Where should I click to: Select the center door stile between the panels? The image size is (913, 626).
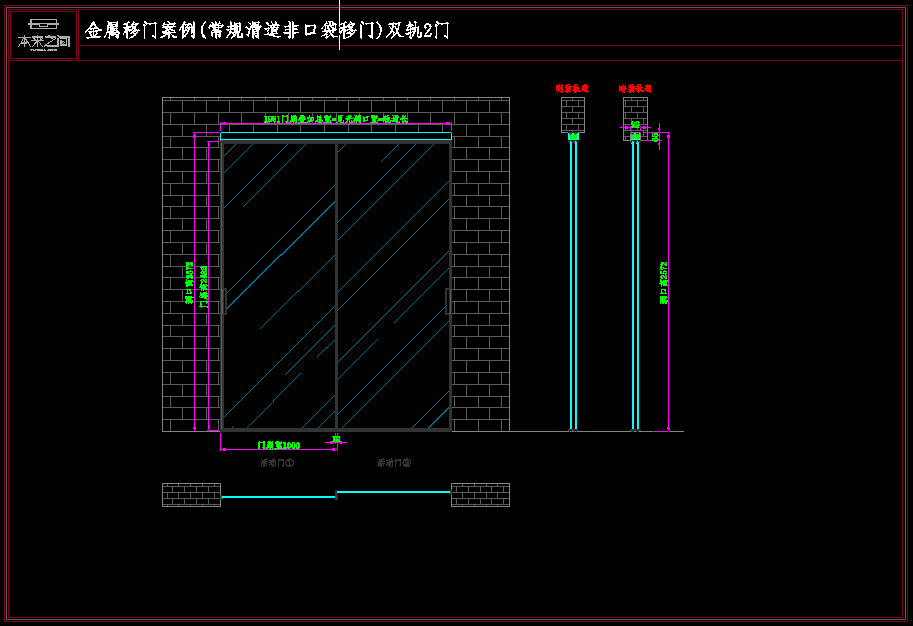click(336, 285)
